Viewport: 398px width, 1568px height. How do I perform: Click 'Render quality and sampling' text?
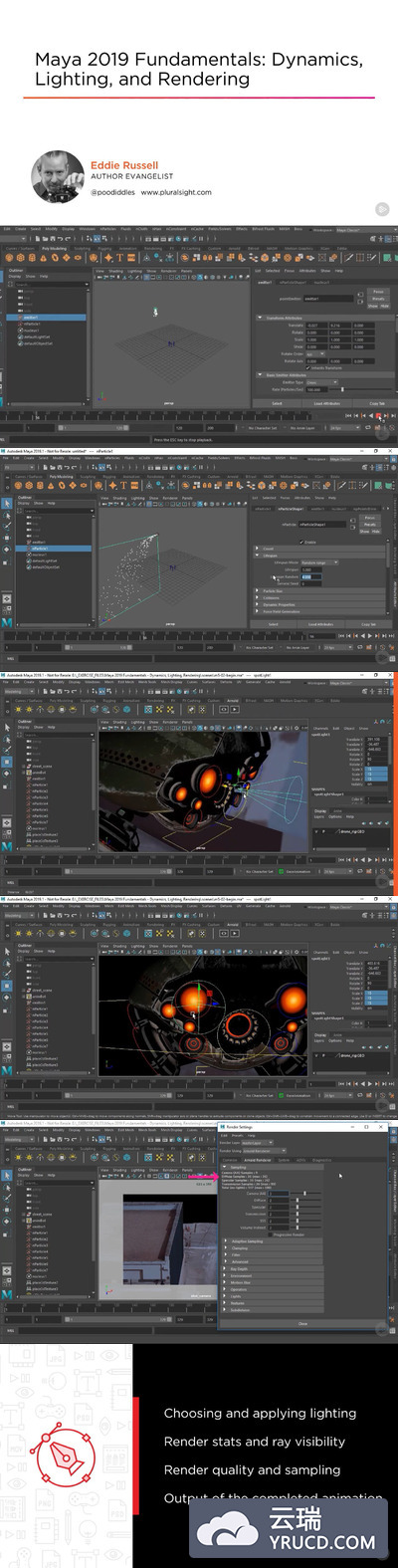pyautogui.click(x=252, y=1469)
